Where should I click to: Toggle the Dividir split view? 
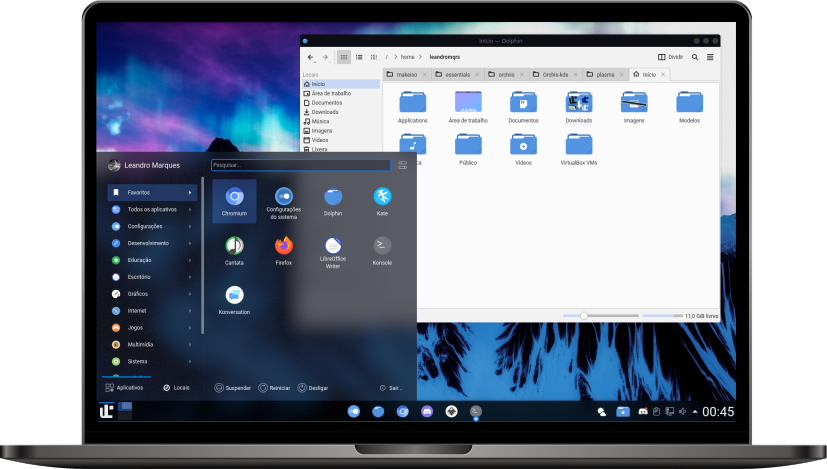point(670,57)
